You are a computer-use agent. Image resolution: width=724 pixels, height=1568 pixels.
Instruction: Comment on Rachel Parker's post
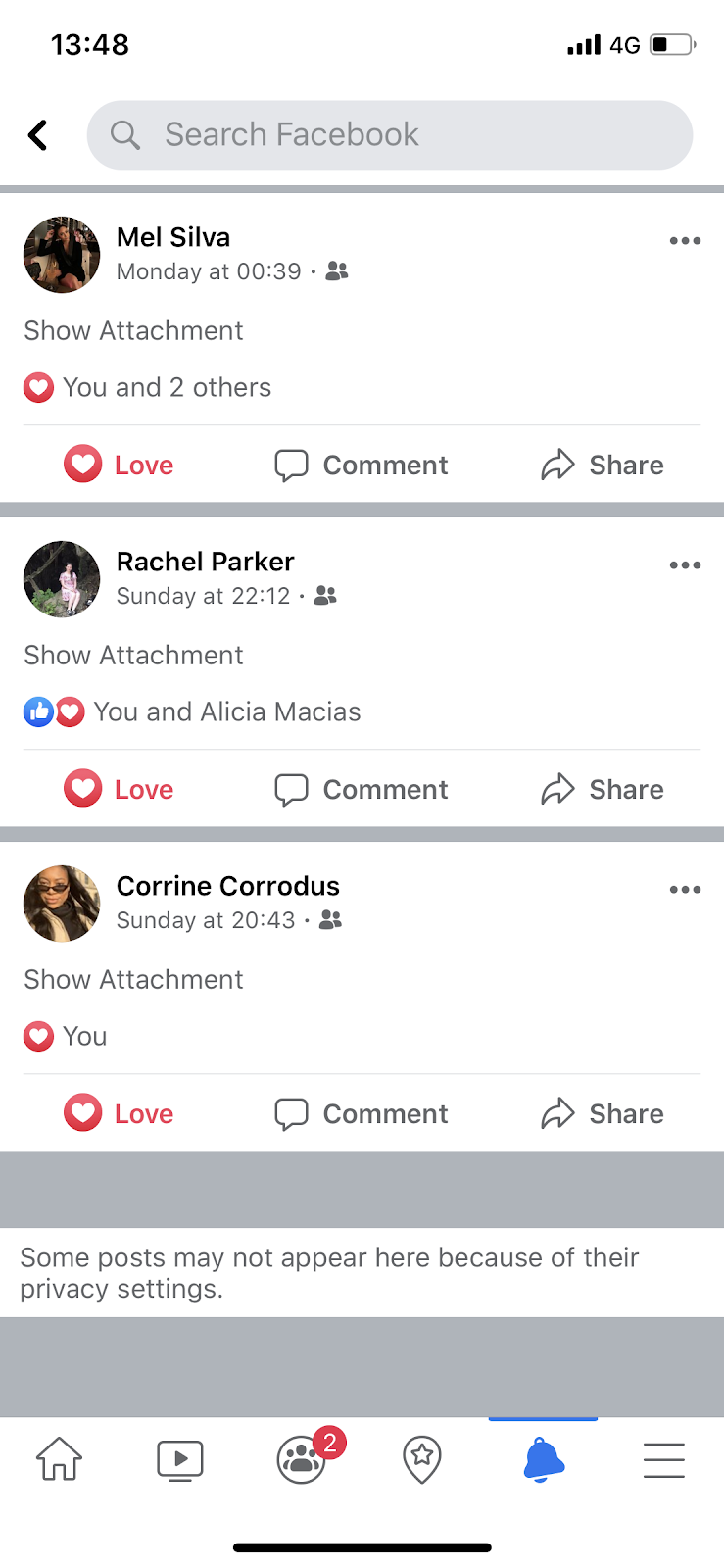point(362,789)
